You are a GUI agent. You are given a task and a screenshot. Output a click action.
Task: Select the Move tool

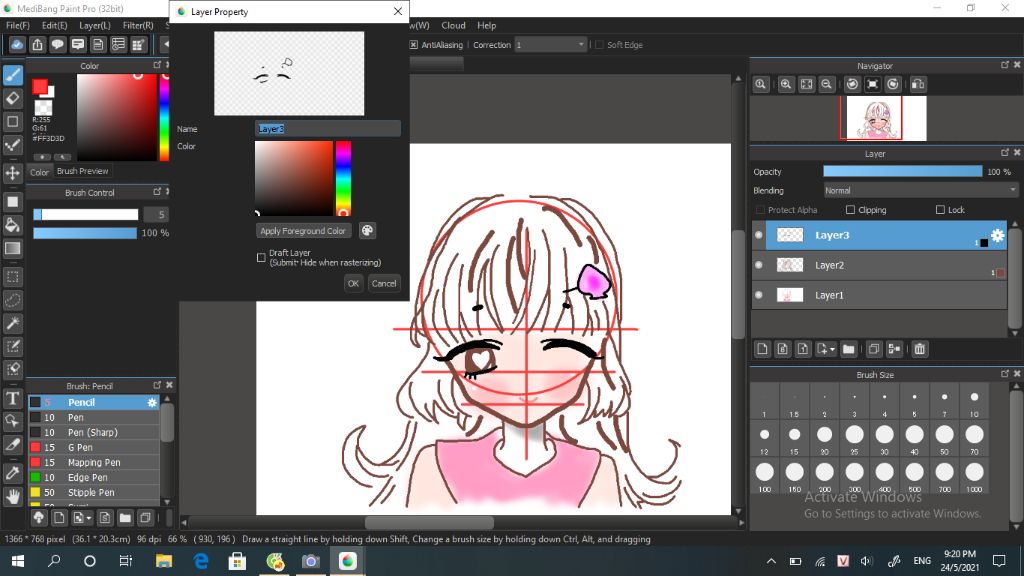tap(12, 173)
